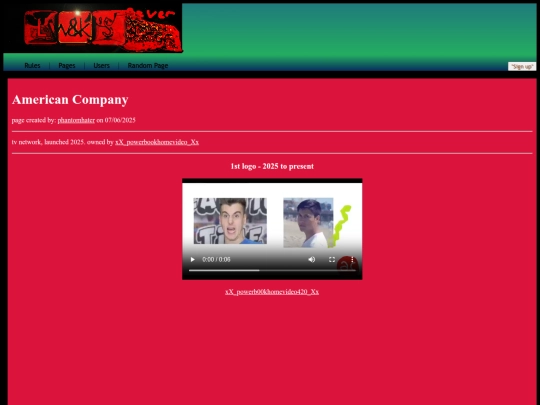The width and height of the screenshot is (540, 405).
Task: Open the Pages menu item
Action: click(x=67, y=65)
